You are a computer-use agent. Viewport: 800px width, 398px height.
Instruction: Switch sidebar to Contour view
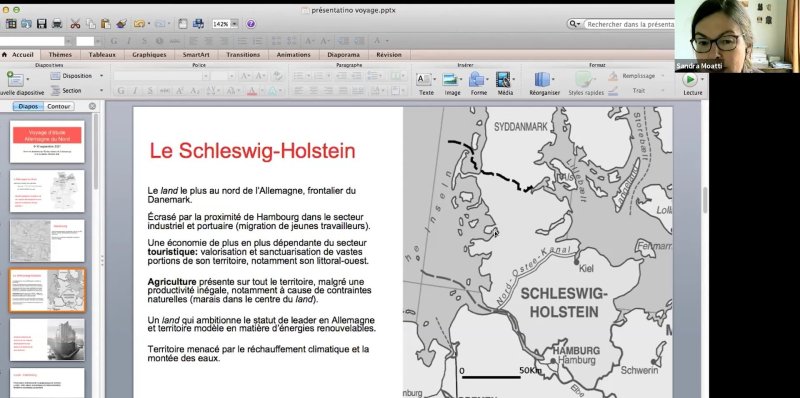pyautogui.click(x=59, y=106)
